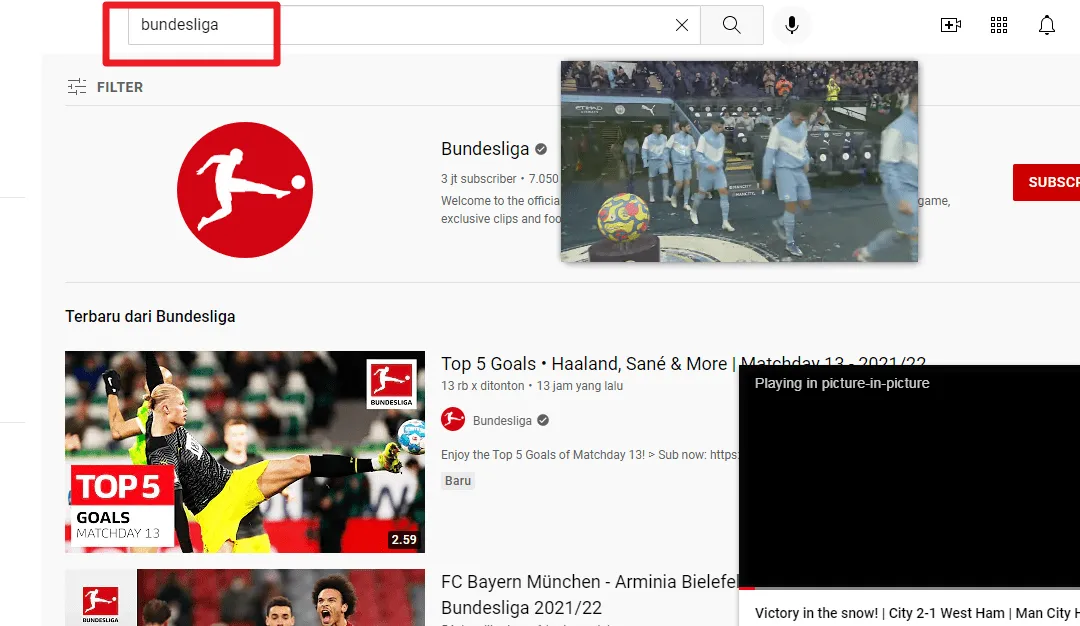Open the Victory in the snow! miniplayer title

(x=916, y=613)
